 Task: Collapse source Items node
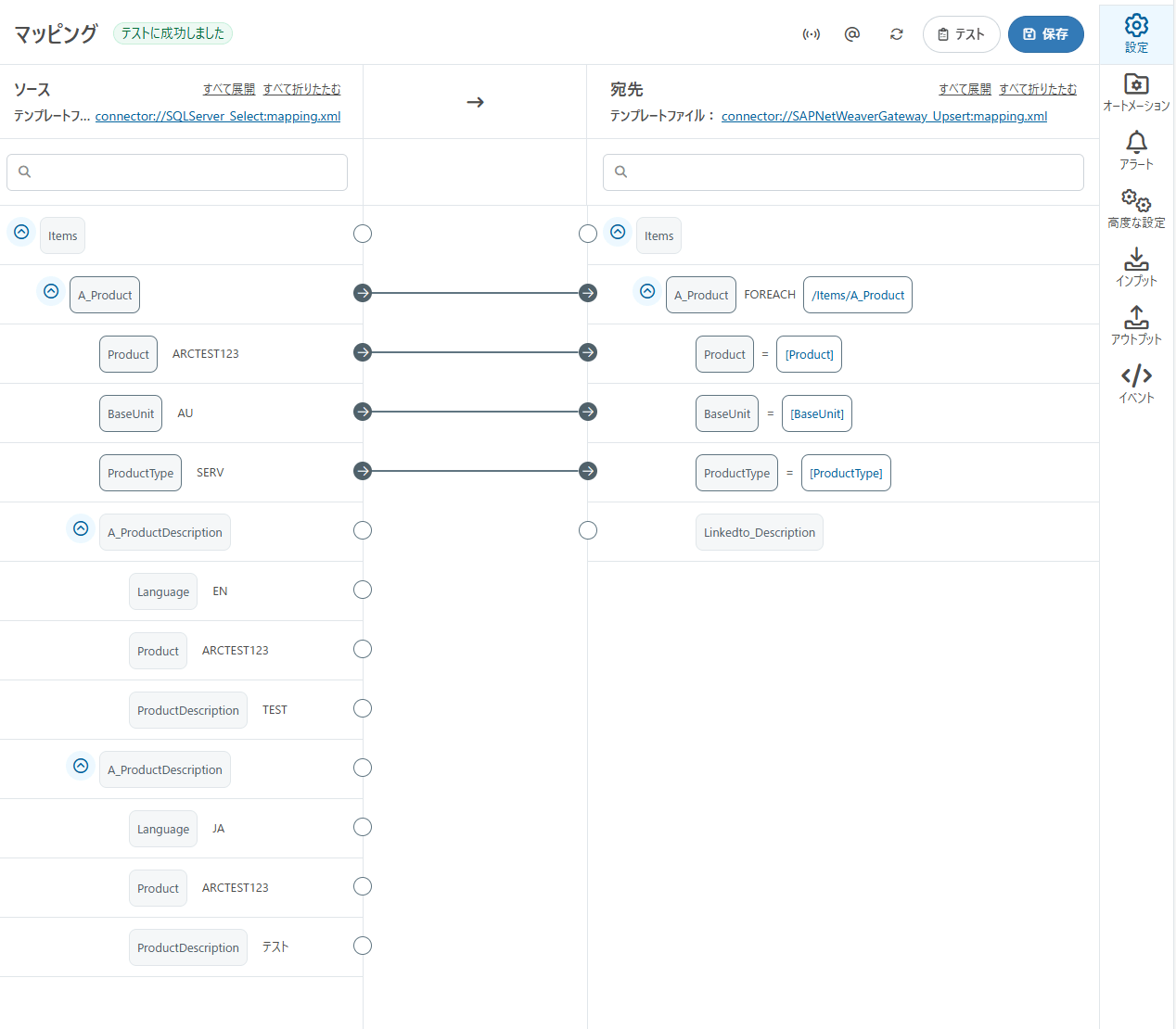pyautogui.click(x=21, y=232)
